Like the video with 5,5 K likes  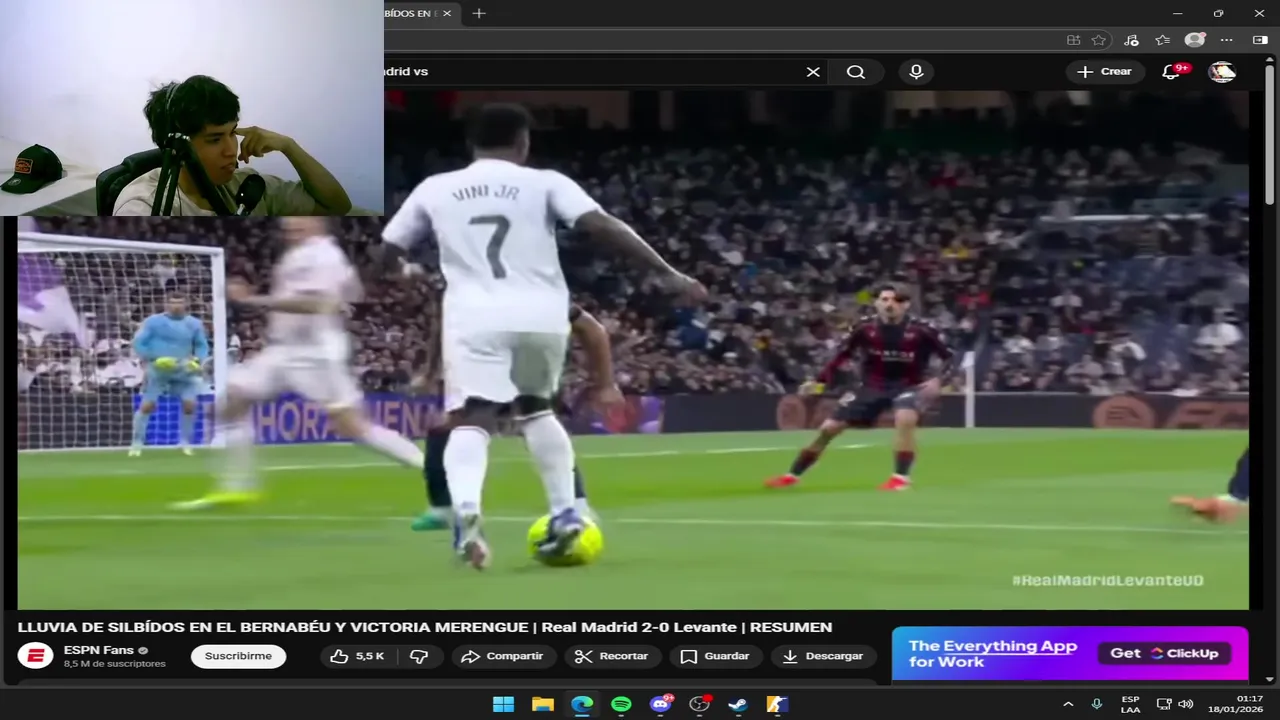point(357,656)
